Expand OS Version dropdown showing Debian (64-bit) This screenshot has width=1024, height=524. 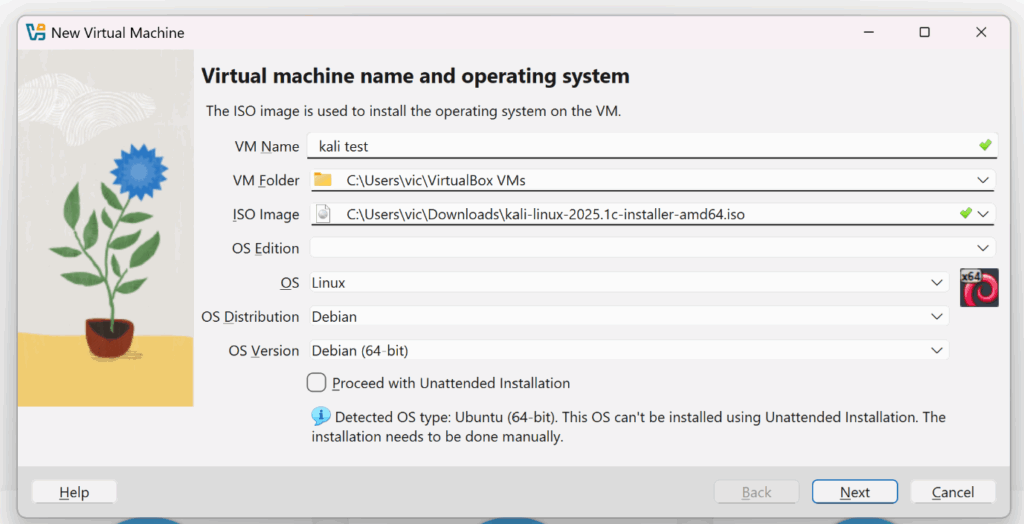[x=937, y=351]
